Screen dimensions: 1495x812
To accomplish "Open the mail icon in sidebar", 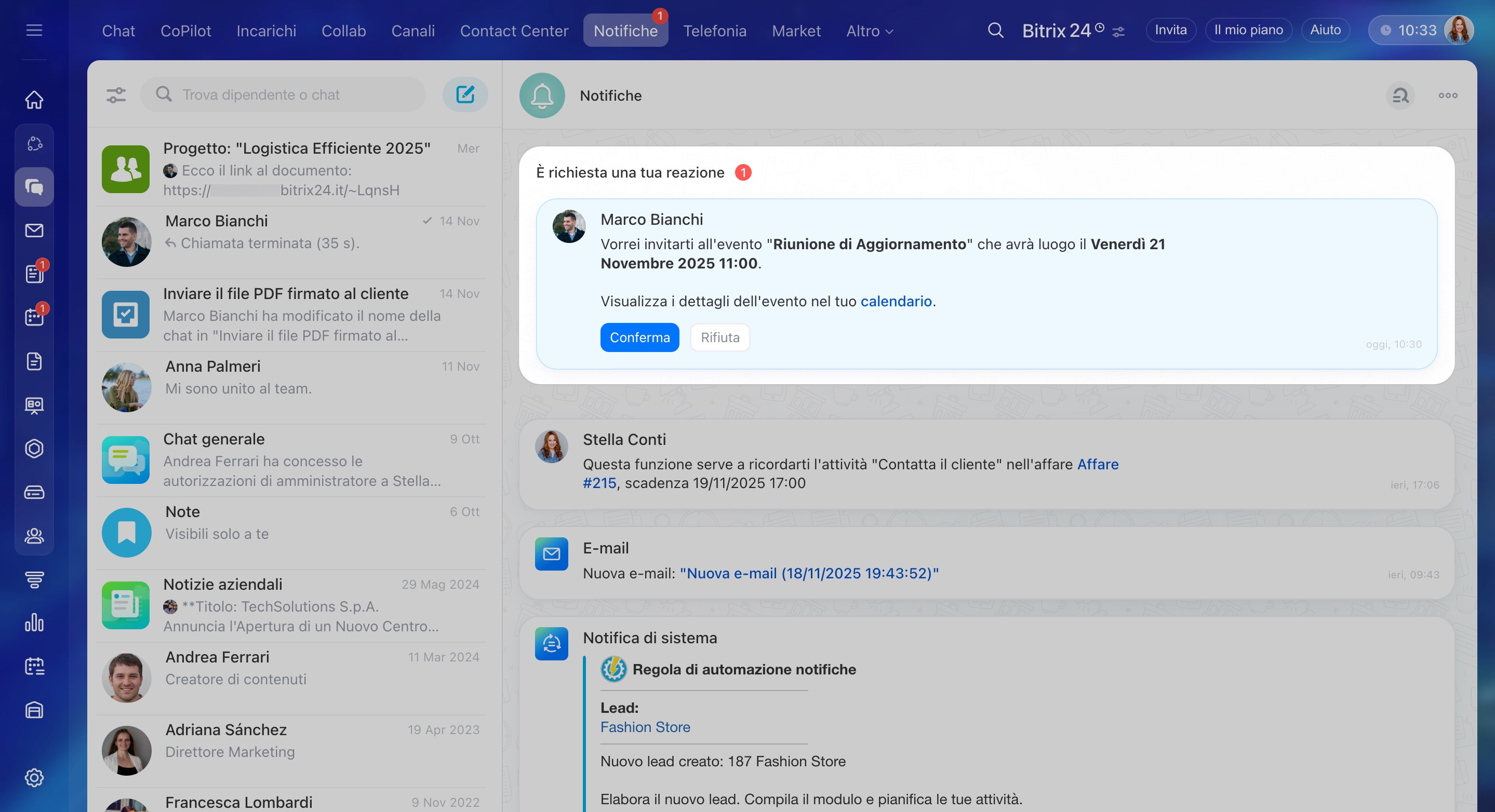I will point(34,231).
